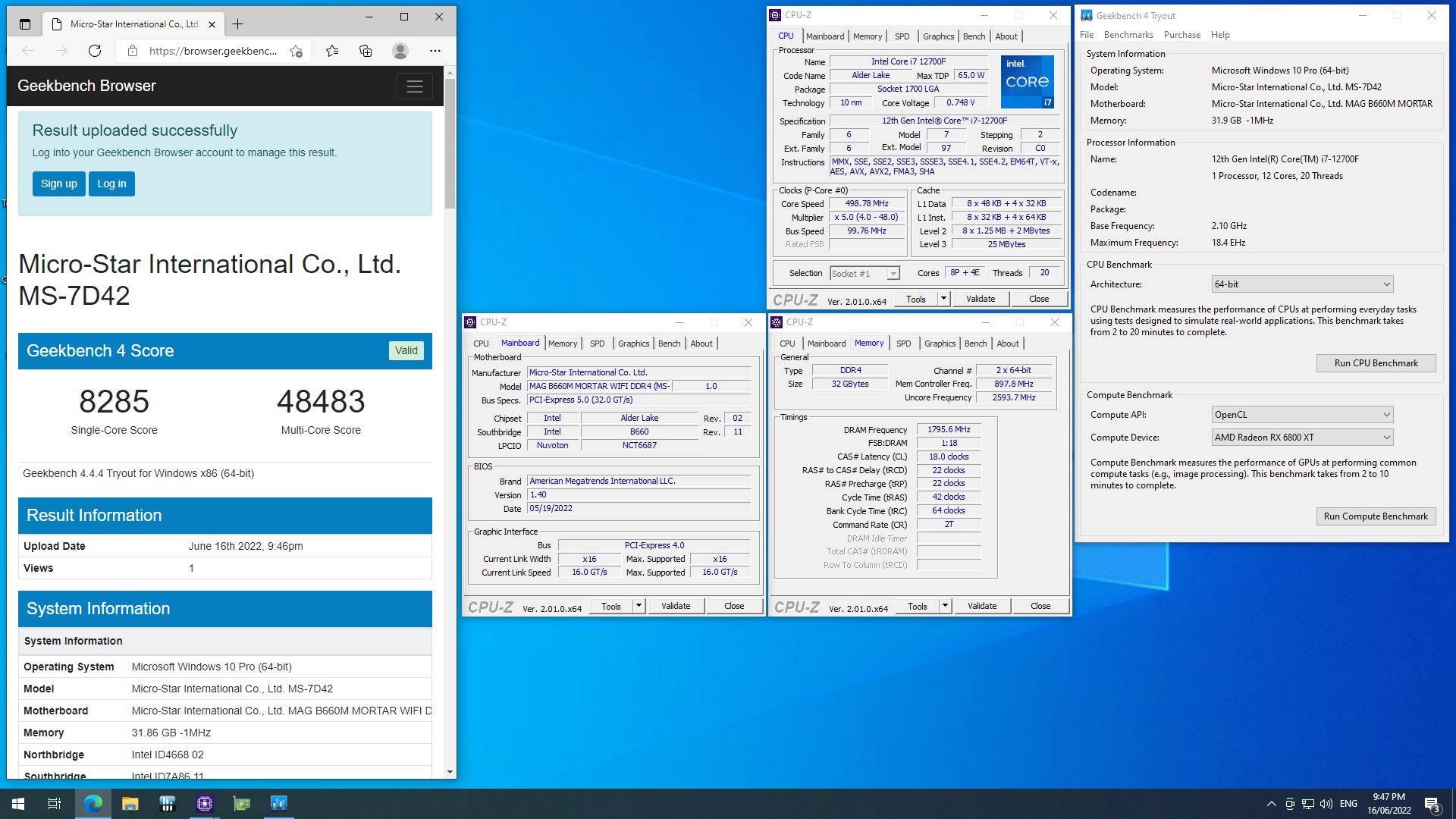The image size is (1456, 819).
Task: Show hidden system tray icons chevron
Action: click(x=1271, y=804)
